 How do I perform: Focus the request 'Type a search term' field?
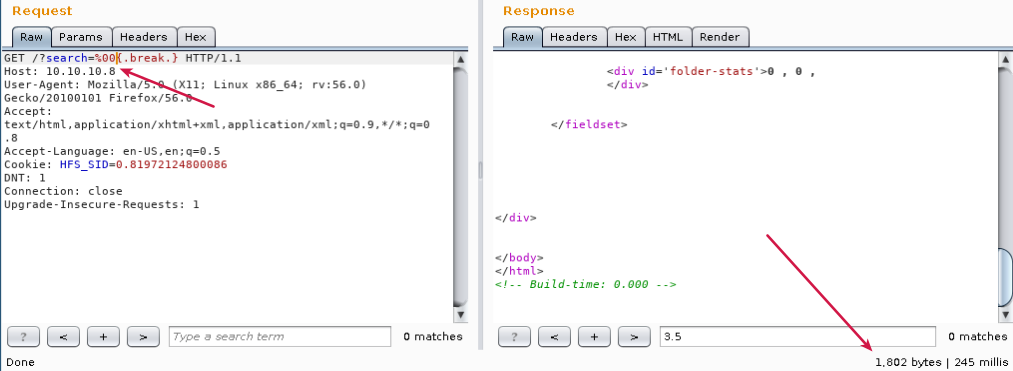[280, 337]
